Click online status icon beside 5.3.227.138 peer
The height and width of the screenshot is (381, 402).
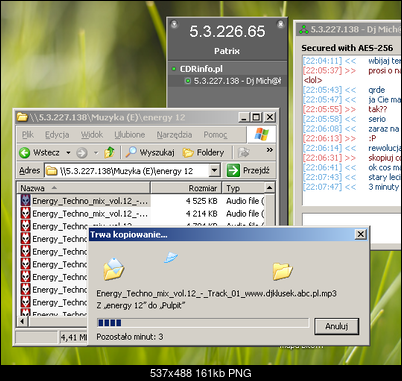point(188,81)
